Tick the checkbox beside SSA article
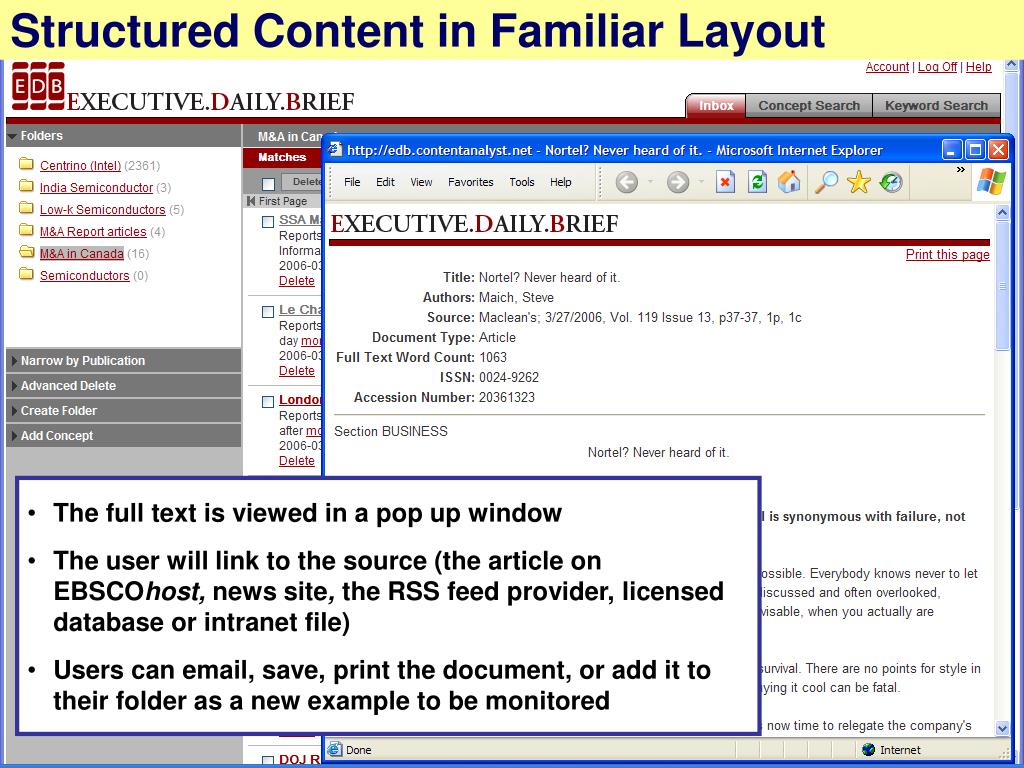The height and width of the screenshot is (768, 1024). coord(268,222)
